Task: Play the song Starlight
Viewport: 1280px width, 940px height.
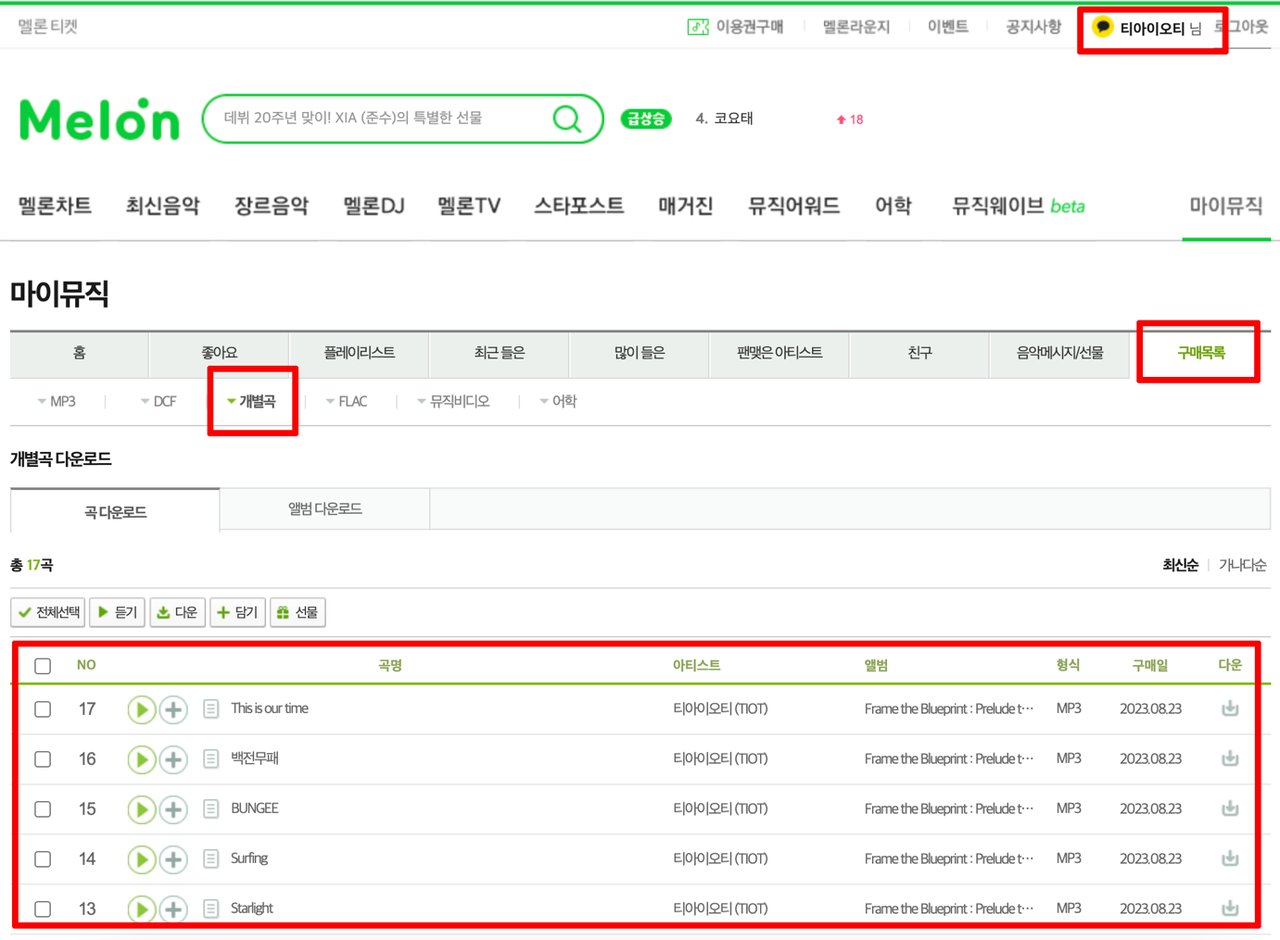Action: (x=141, y=909)
